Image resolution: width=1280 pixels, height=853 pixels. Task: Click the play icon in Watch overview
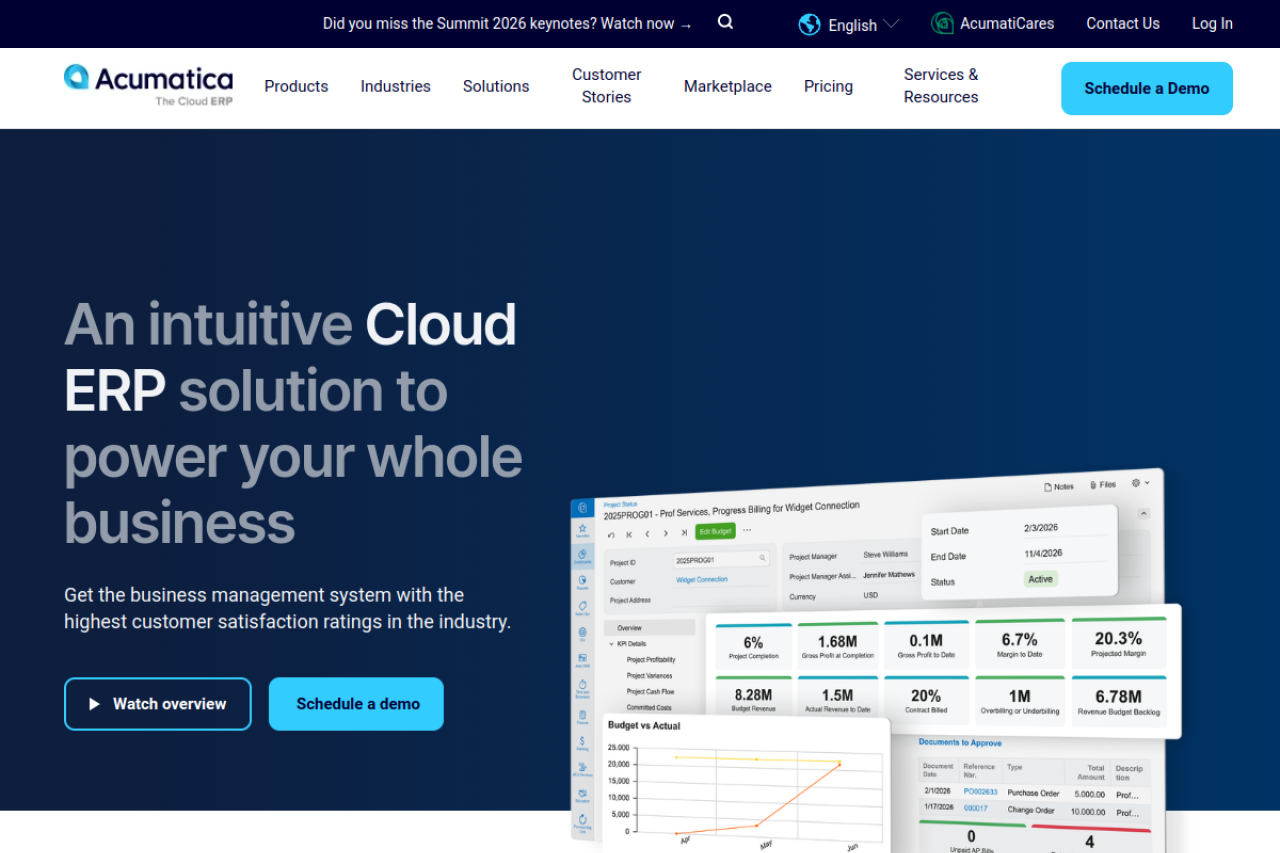pos(95,704)
